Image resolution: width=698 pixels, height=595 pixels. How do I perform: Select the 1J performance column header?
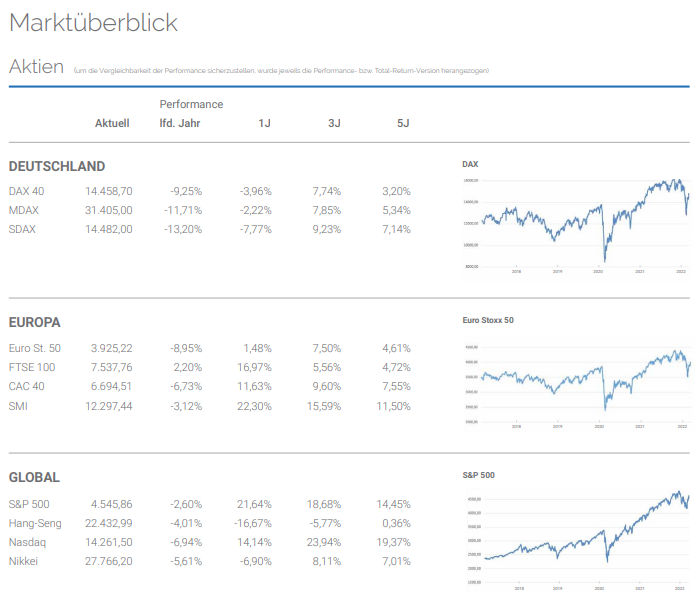264,123
